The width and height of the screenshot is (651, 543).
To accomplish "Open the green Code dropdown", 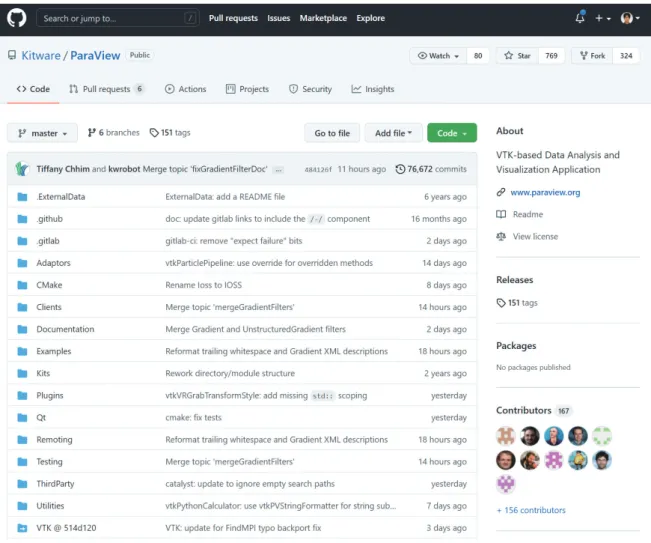I will click(452, 133).
